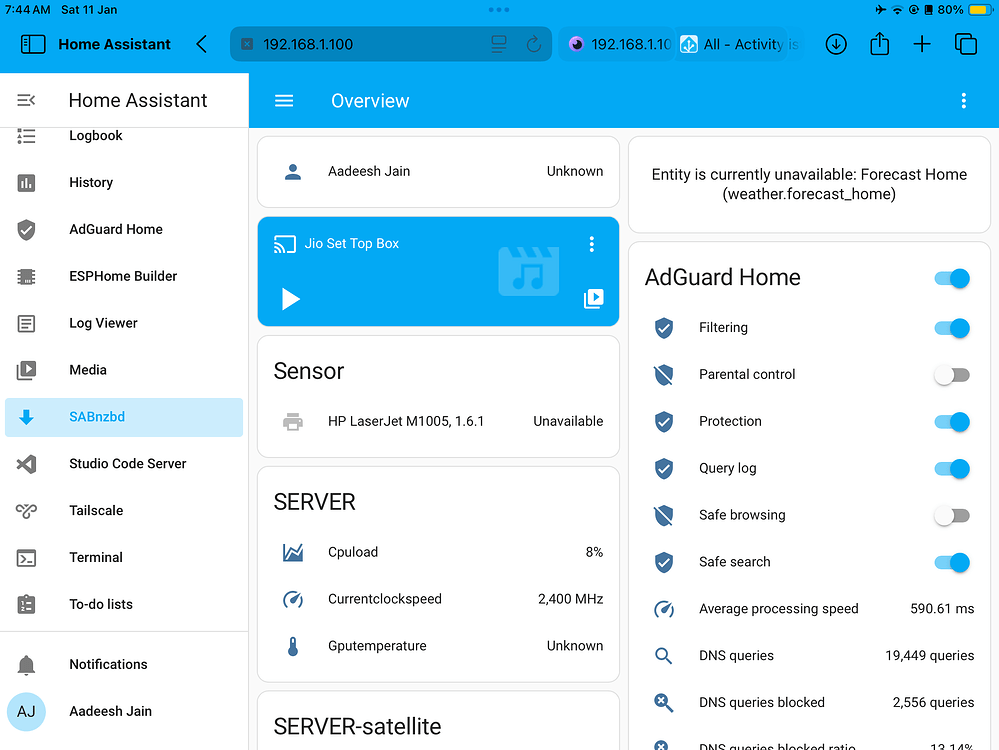
Task: Play media on Jio Set Top Box
Action: [x=289, y=297]
